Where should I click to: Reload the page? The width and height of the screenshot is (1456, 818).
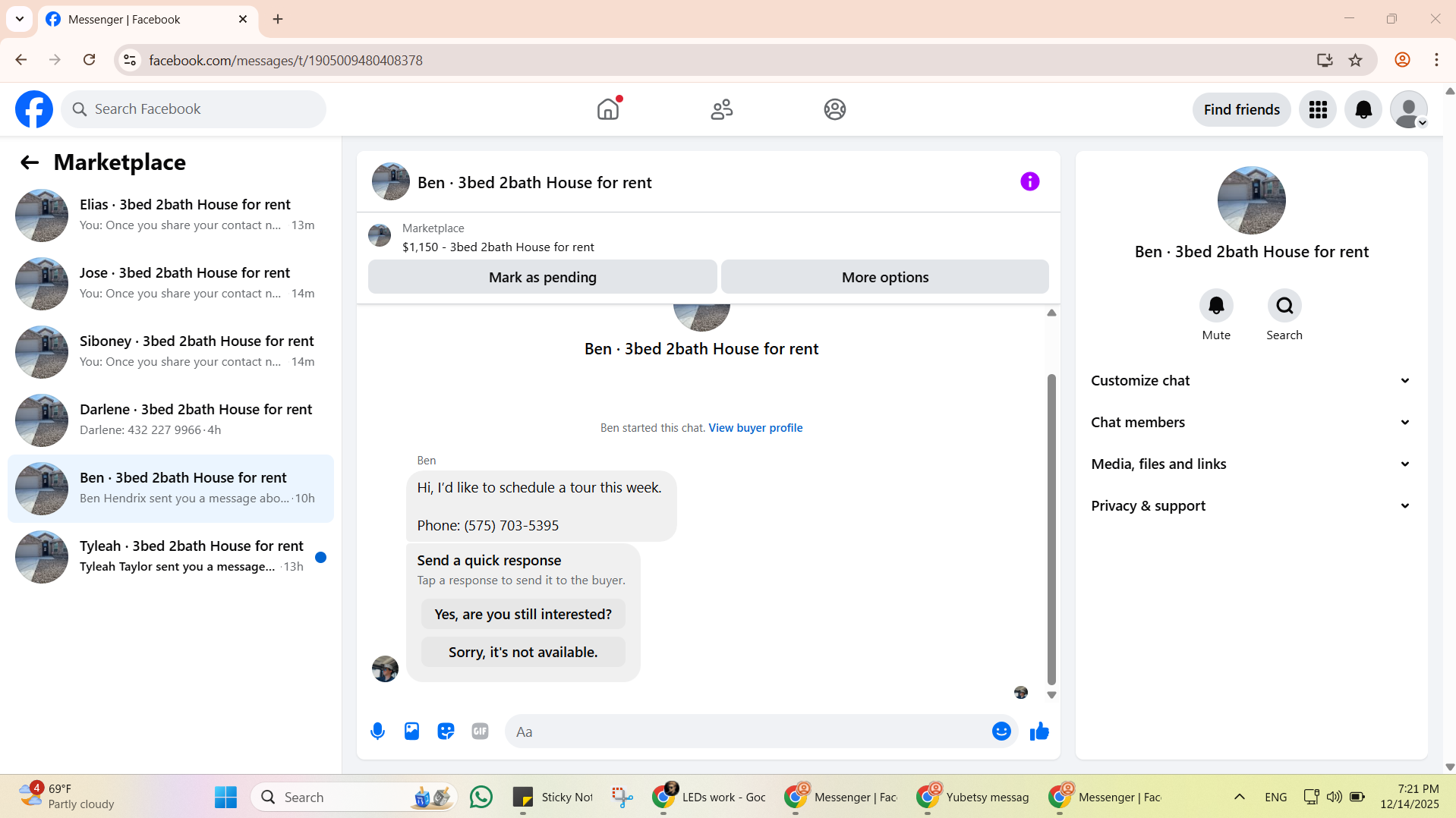pos(89,60)
